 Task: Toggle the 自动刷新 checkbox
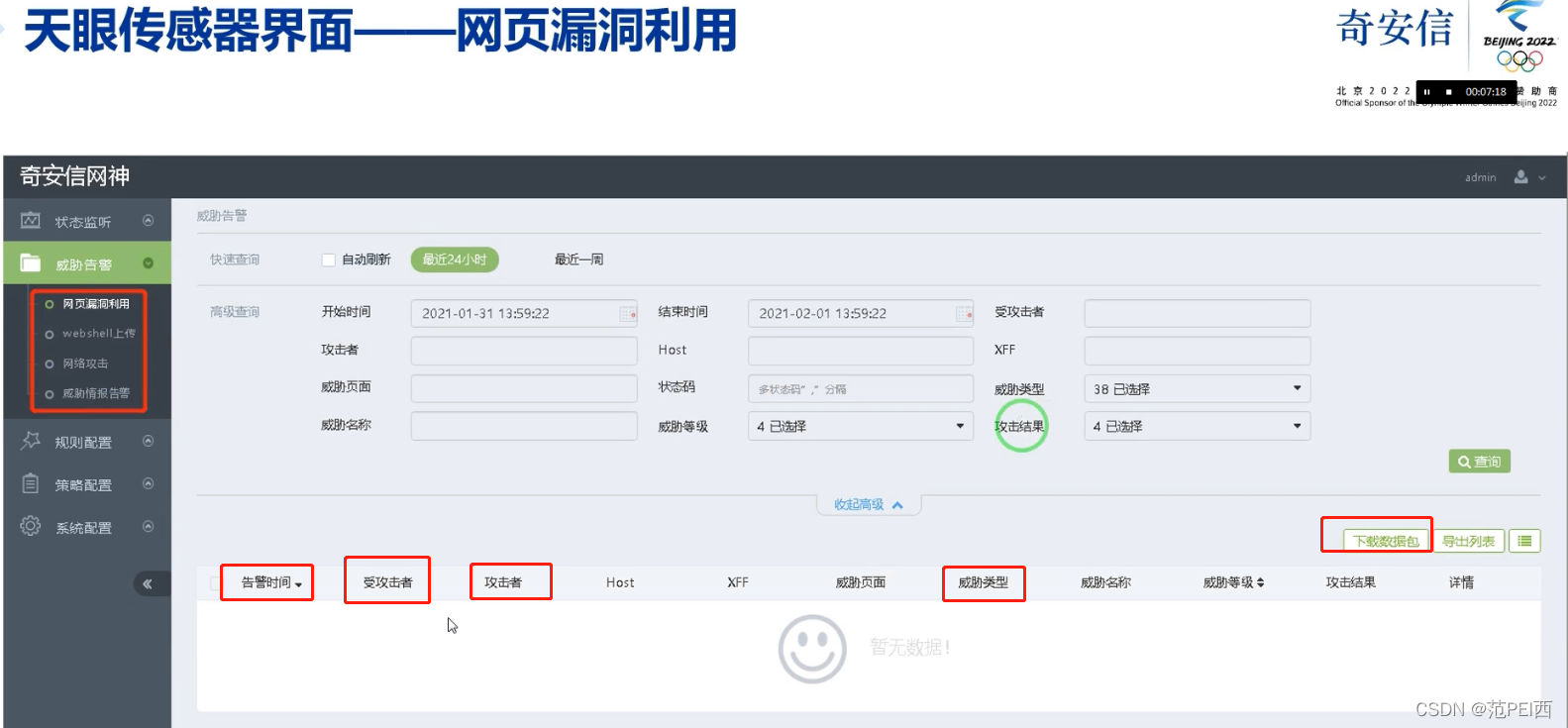coord(328,260)
